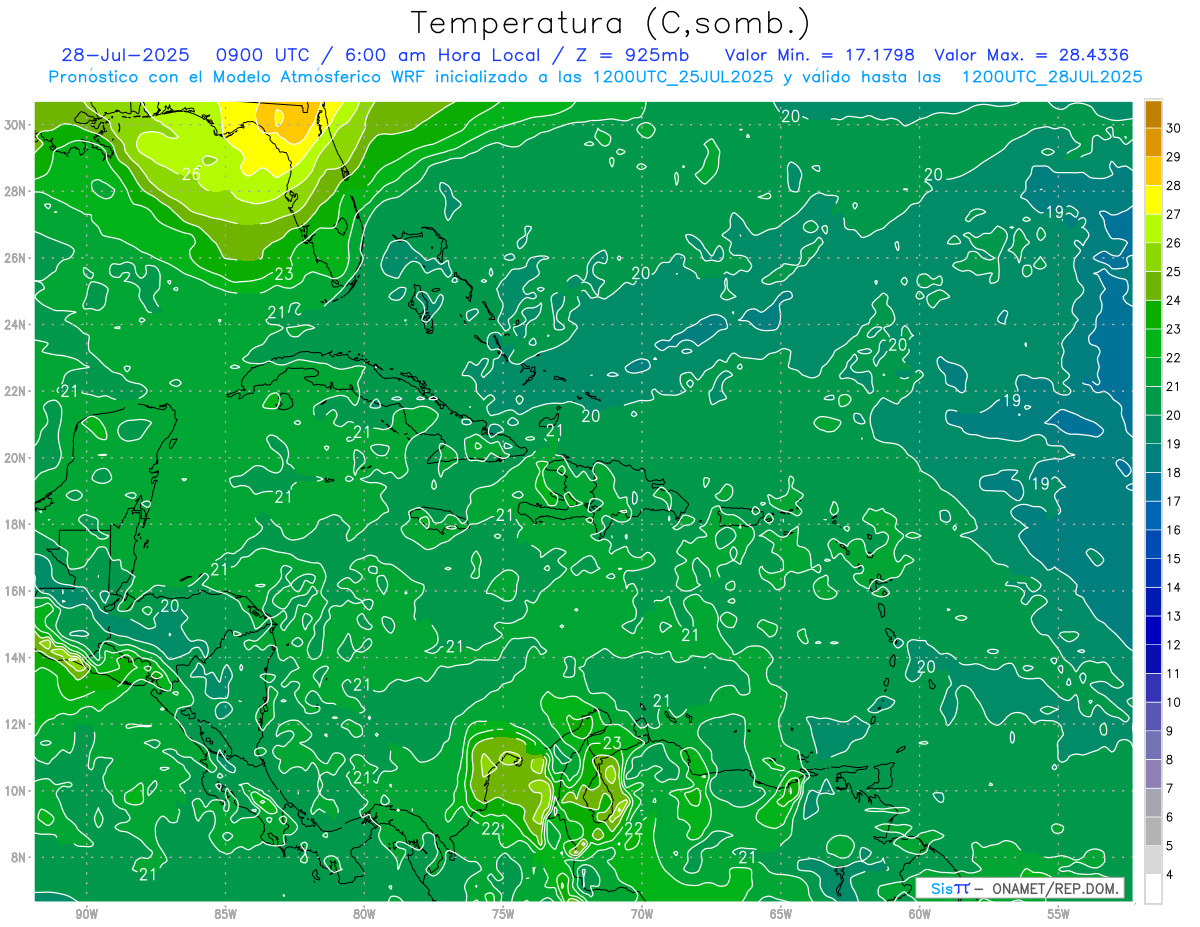Click 'Valor Max. = 28.4336'
Image resolution: width=1200 pixels, height=927 pixels.
pos(1032,55)
